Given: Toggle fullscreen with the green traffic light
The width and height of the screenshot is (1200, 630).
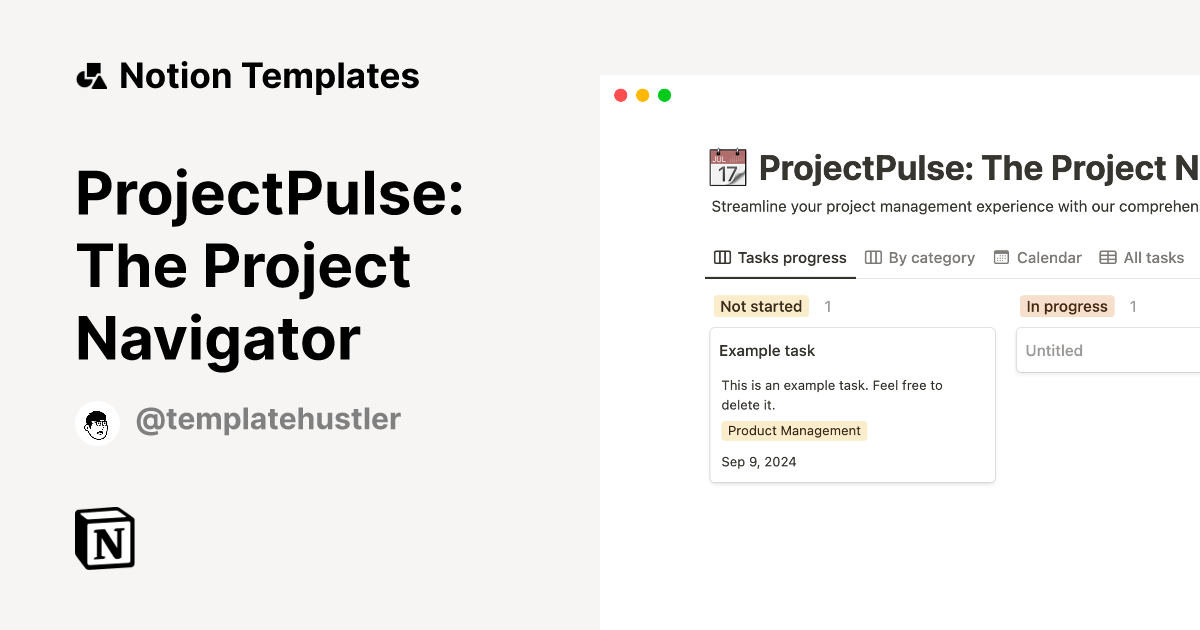Looking at the screenshot, I should [x=664, y=94].
